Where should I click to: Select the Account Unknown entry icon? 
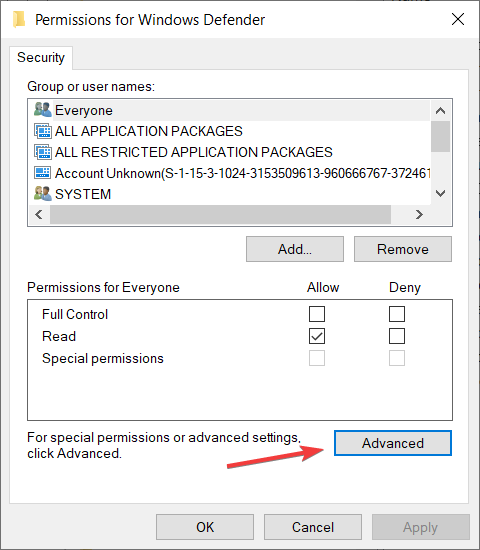click(42, 173)
